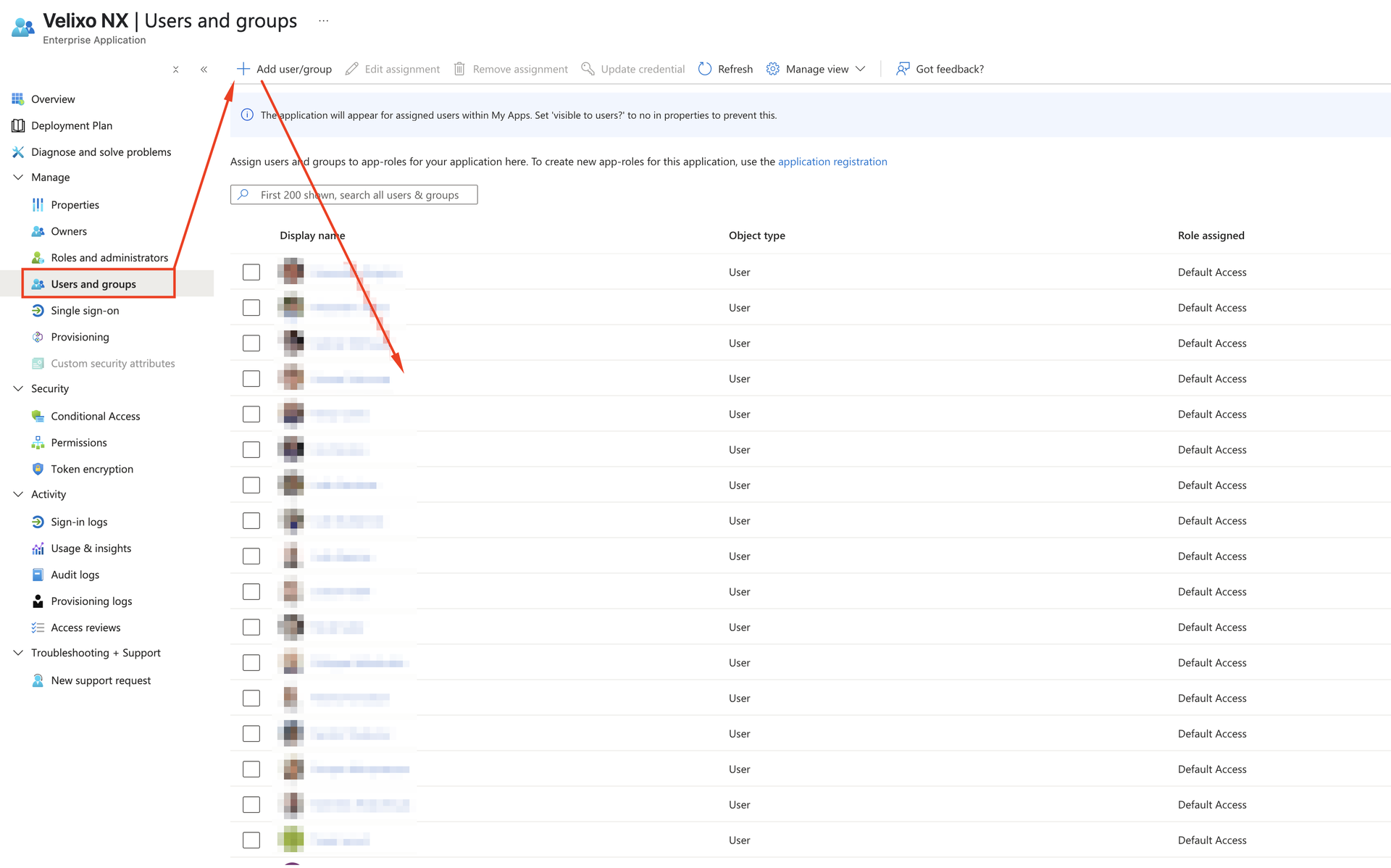Select the fourth user row checkbox
Screen dimensions: 1391x868
251,379
